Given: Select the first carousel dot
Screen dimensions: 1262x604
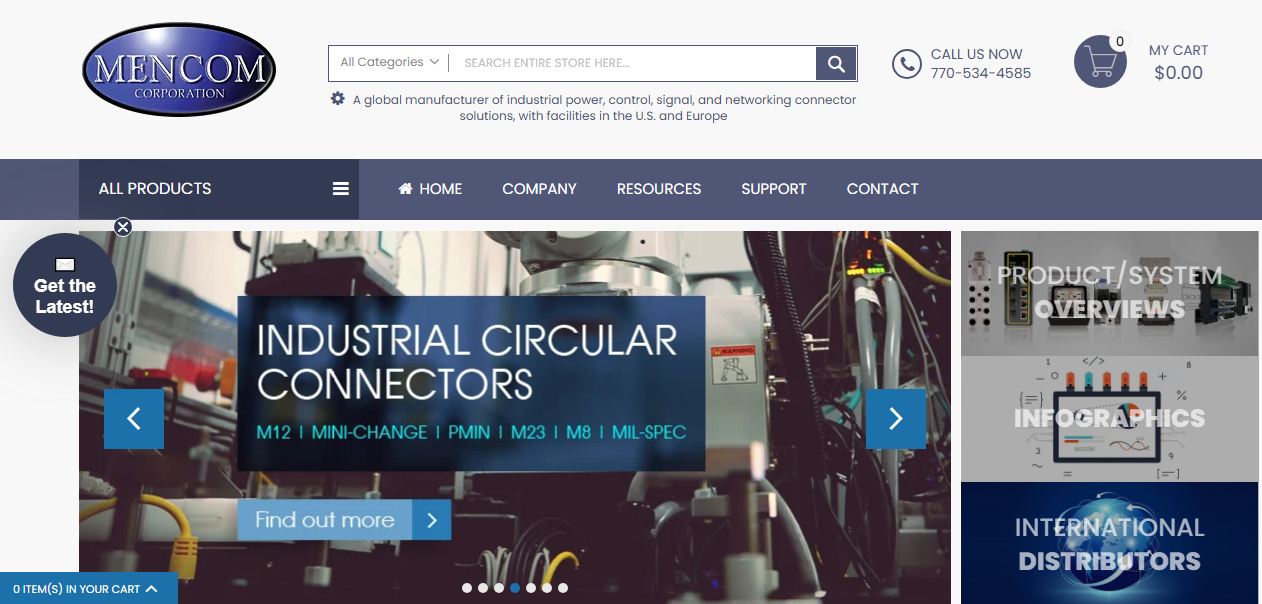Looking at the screenshot, I should 467,588.
